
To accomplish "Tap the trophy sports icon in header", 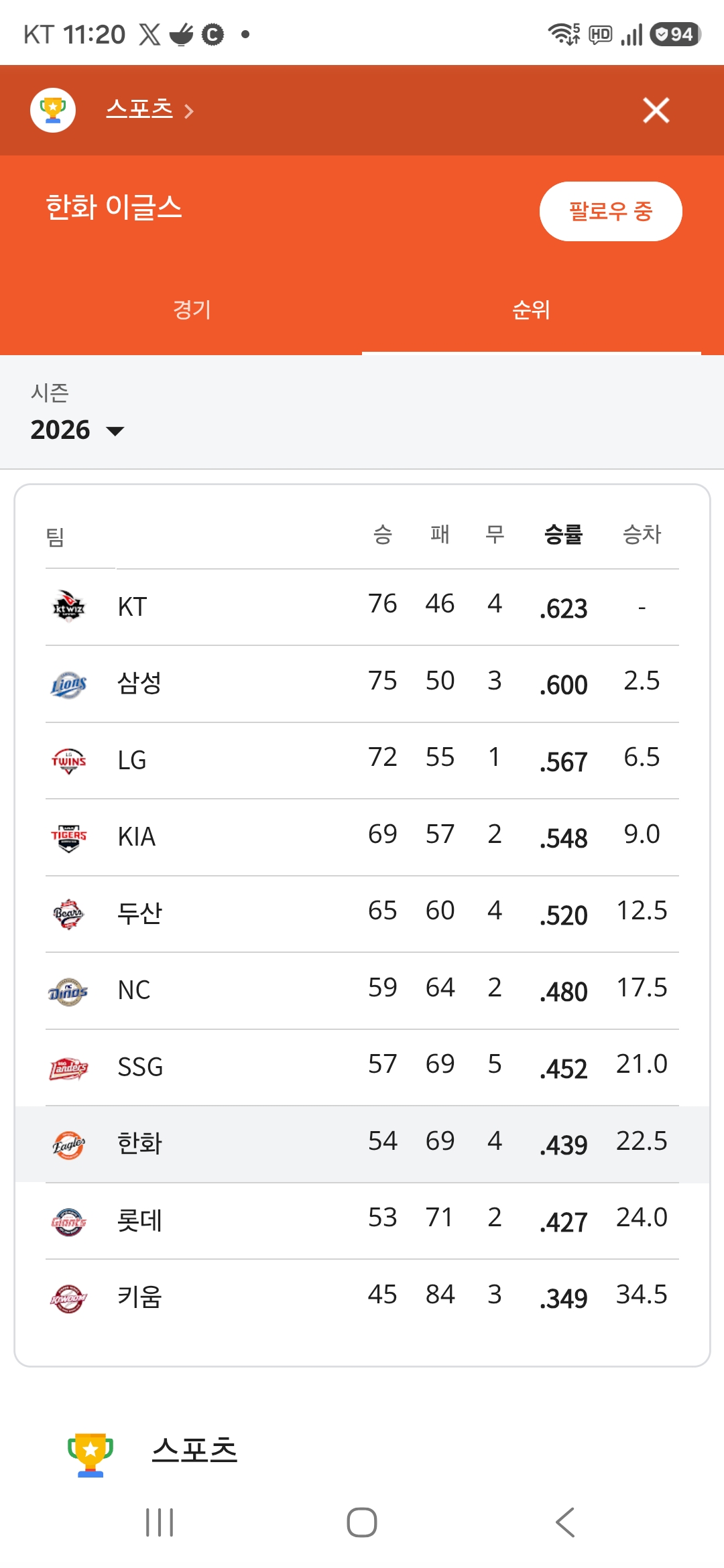I will (x=53, y=110).
